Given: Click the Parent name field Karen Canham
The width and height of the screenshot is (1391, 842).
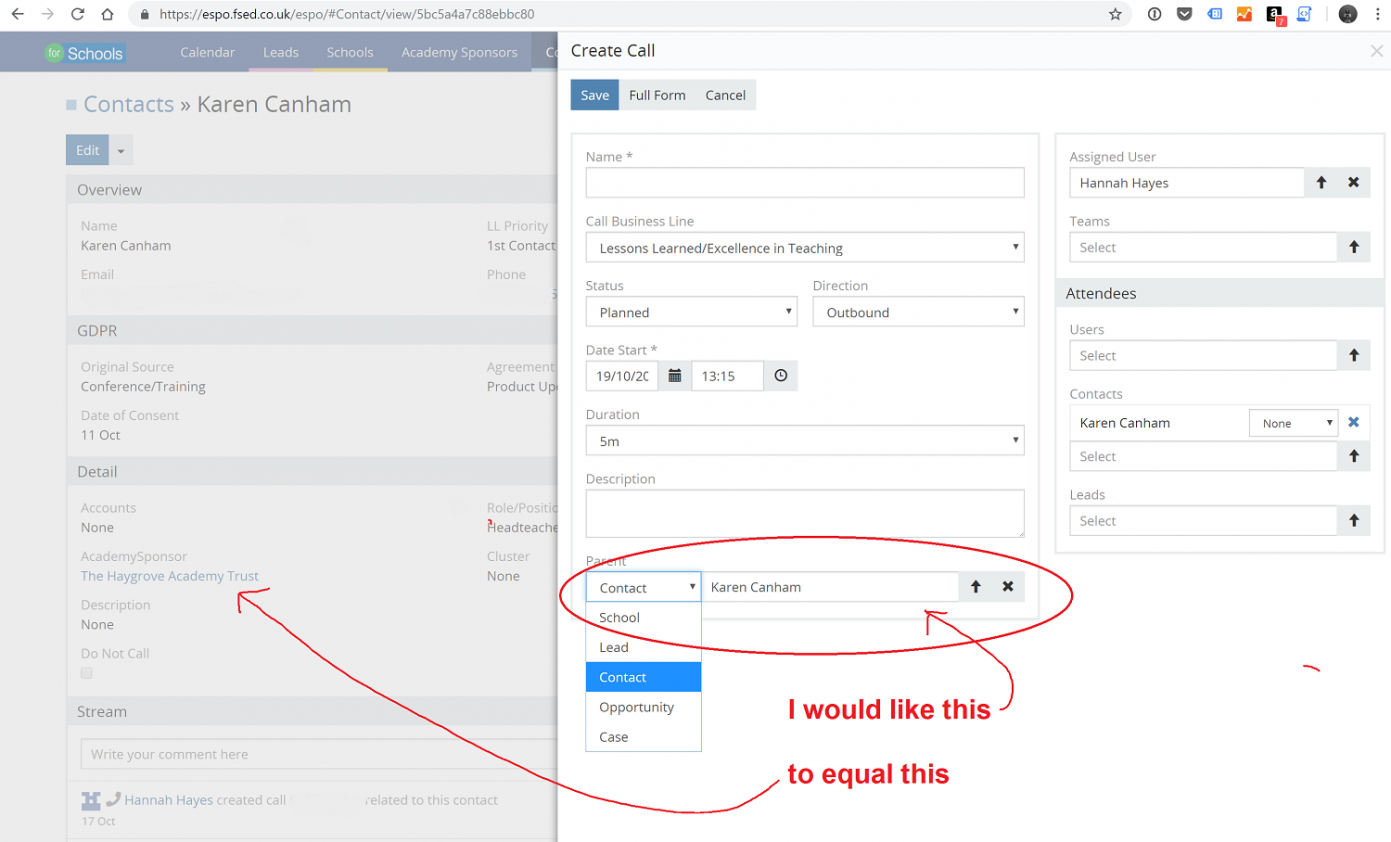Looking at the screenshot, I should click(830, 587).
